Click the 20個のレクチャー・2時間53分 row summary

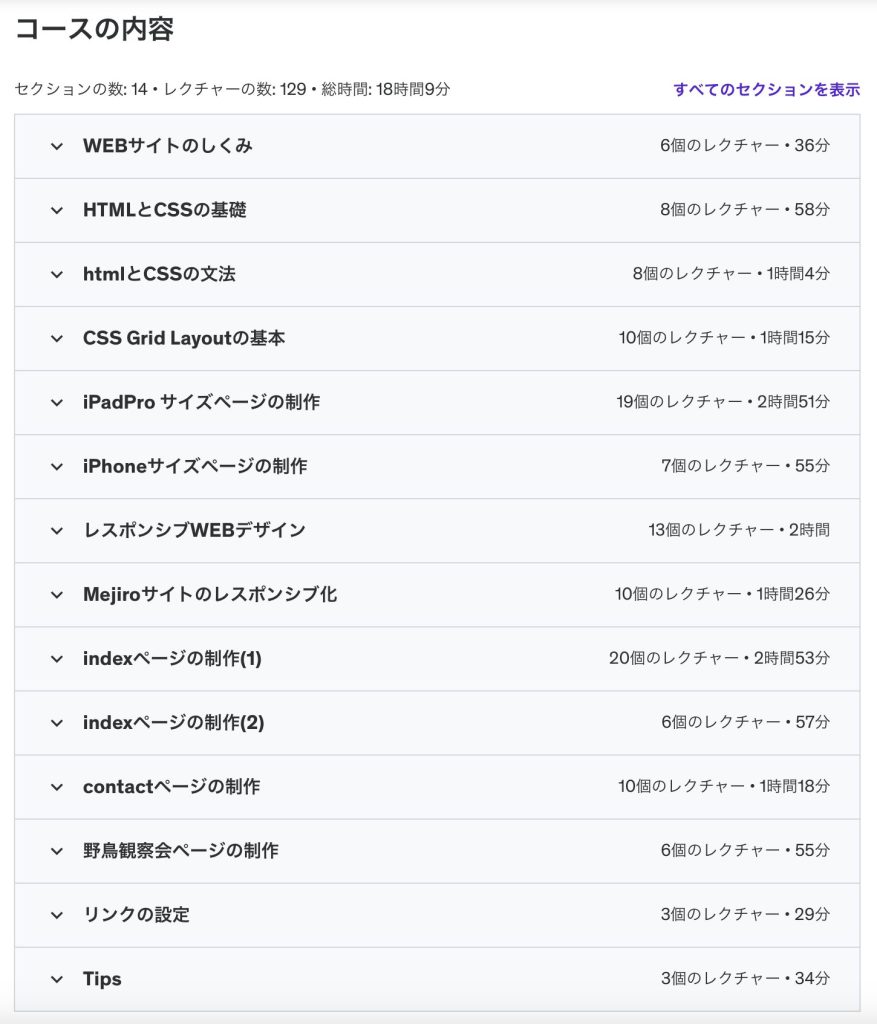tap(719, 659)
